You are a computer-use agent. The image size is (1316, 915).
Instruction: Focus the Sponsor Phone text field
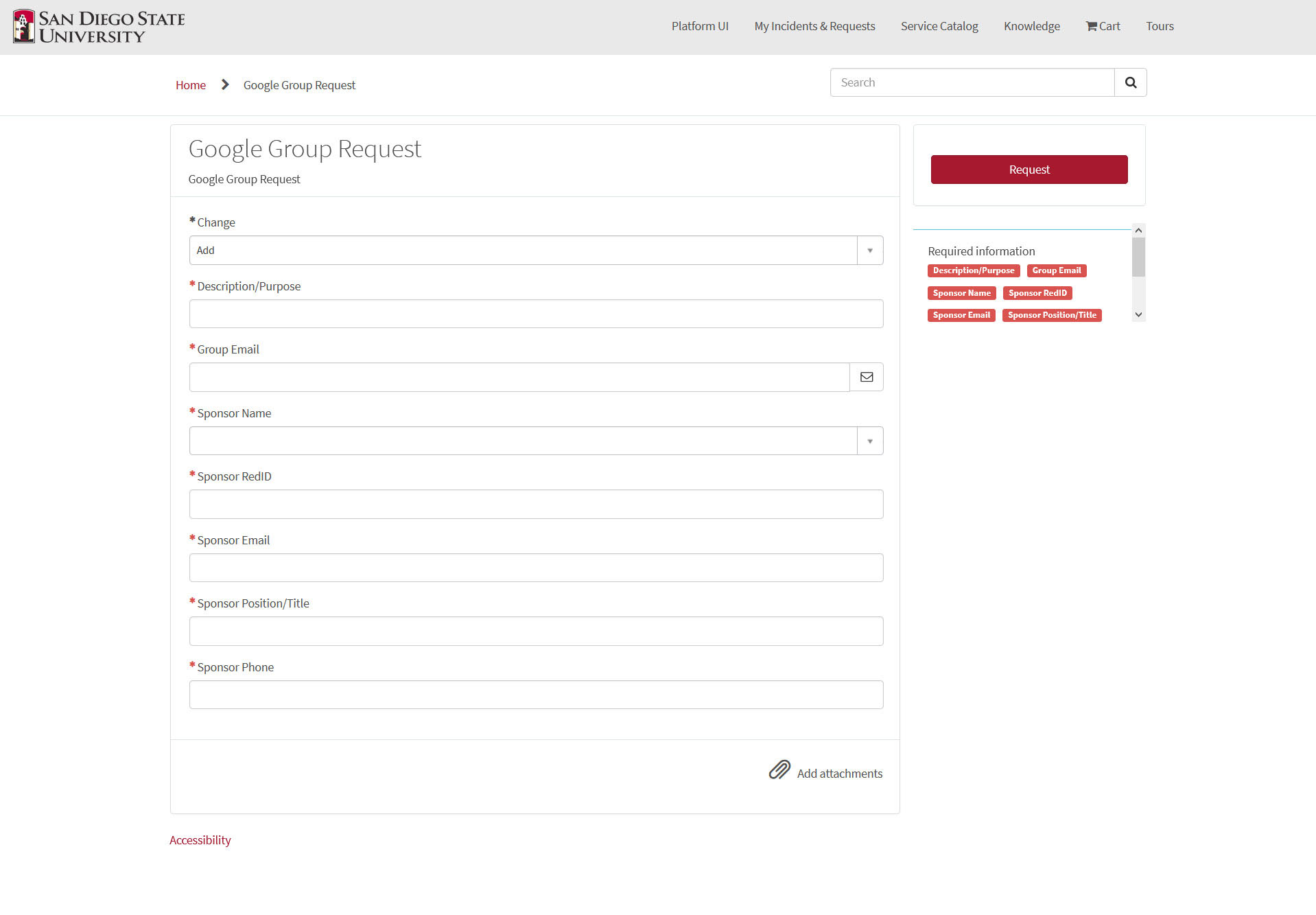(x=536, y=695)
